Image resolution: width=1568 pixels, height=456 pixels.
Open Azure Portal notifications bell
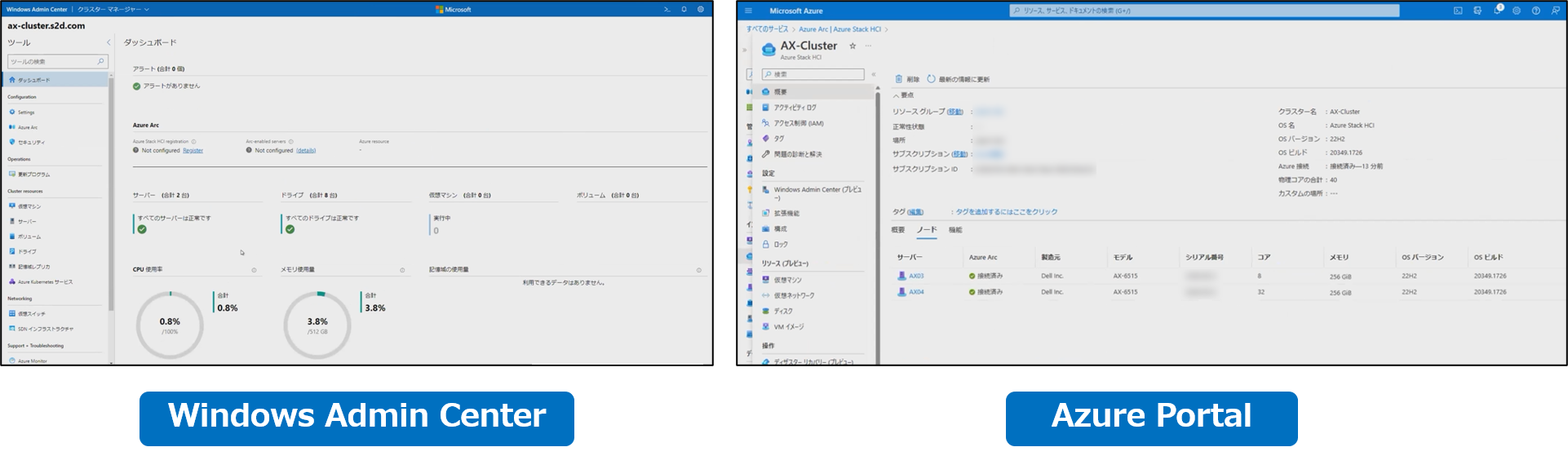1497,11
